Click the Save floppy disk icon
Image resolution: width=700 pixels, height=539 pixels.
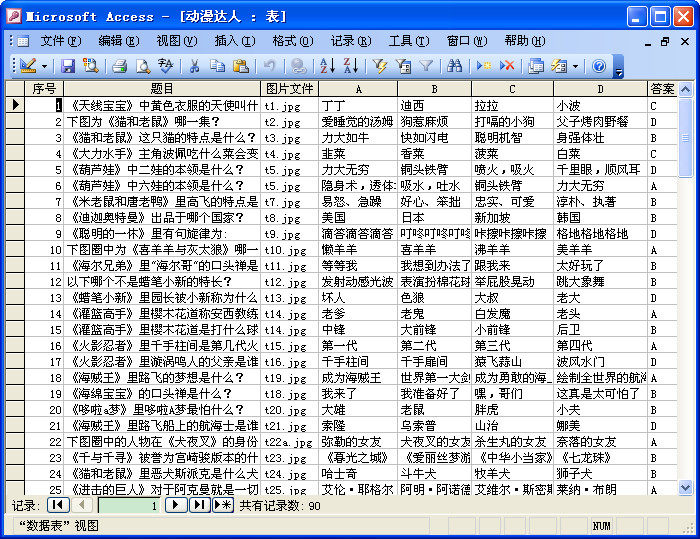click(x=68, y=66)
